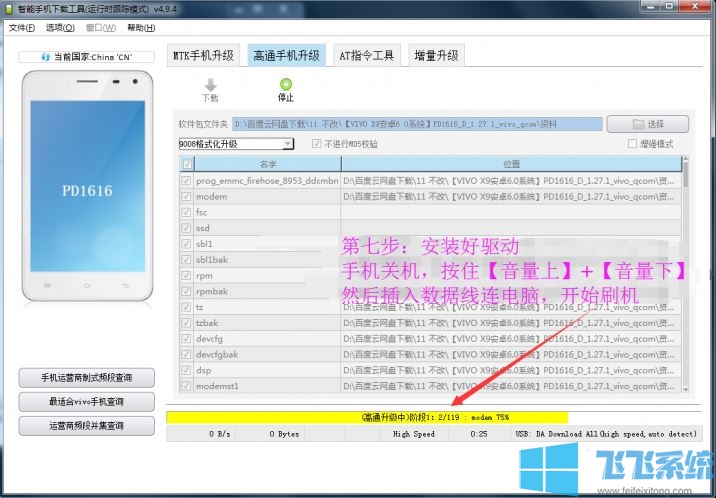
Task: Toggle the modemst1 row checkbox
Action: (x=186, y=386)
